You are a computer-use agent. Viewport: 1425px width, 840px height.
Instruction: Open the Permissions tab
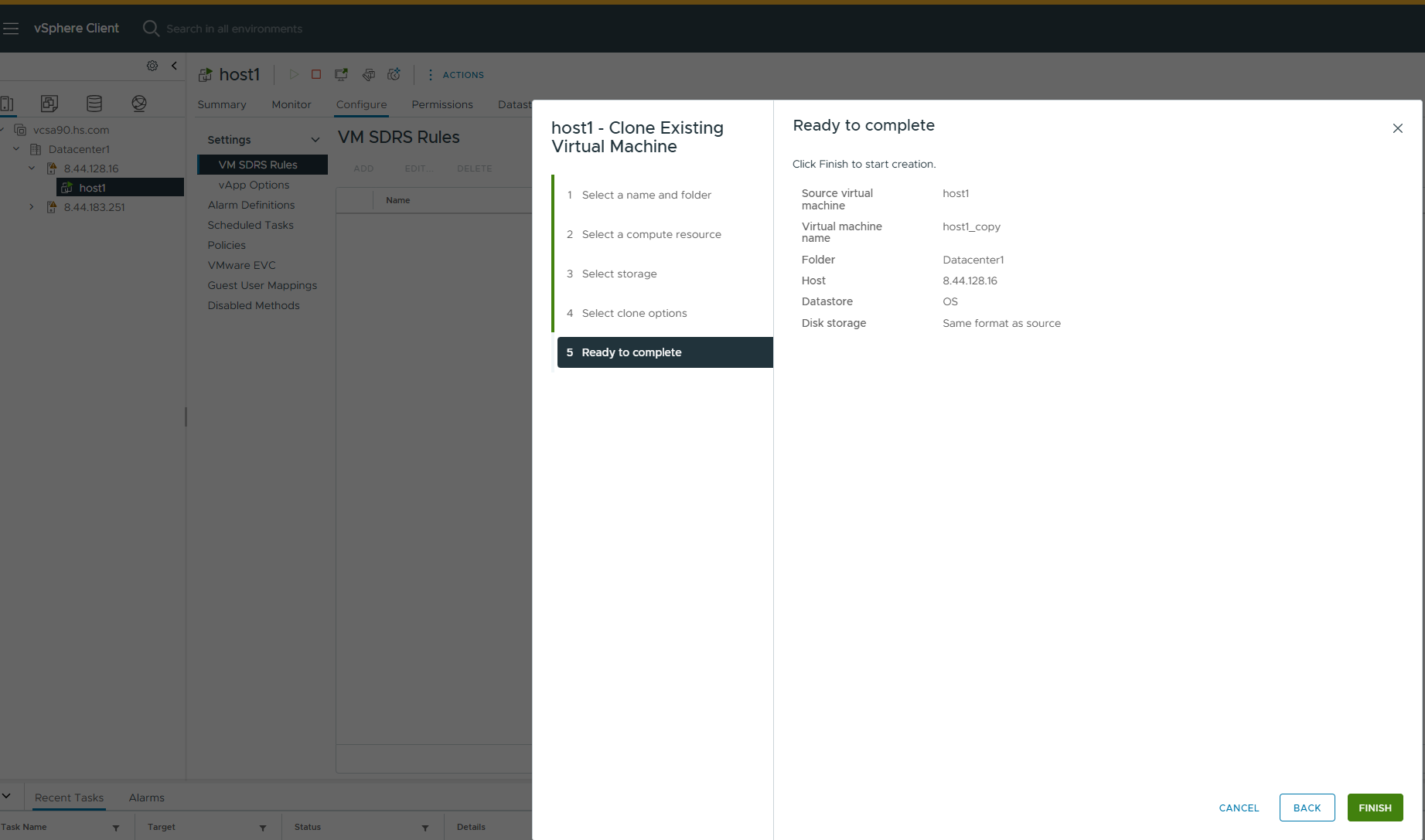tap(442, 104)
